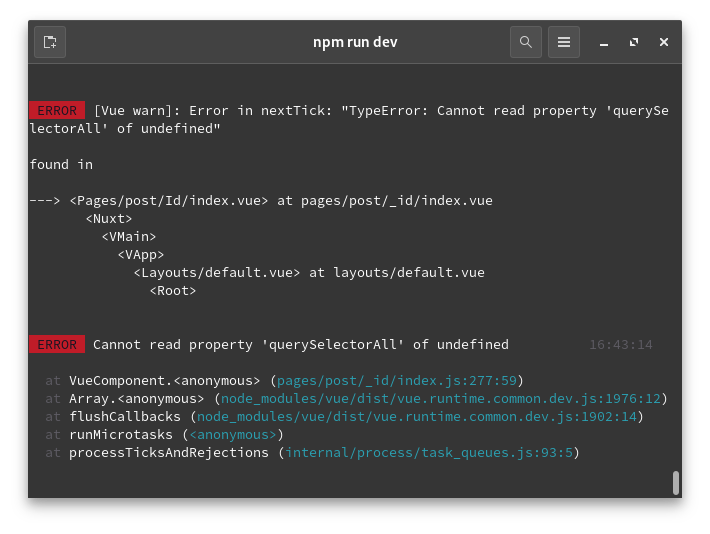The width and height of the screenshot is (710, 534).
Task: Click the red ERROR badge beside [Vue warn]
Action: pyautogui.click(x=57, y=111)
